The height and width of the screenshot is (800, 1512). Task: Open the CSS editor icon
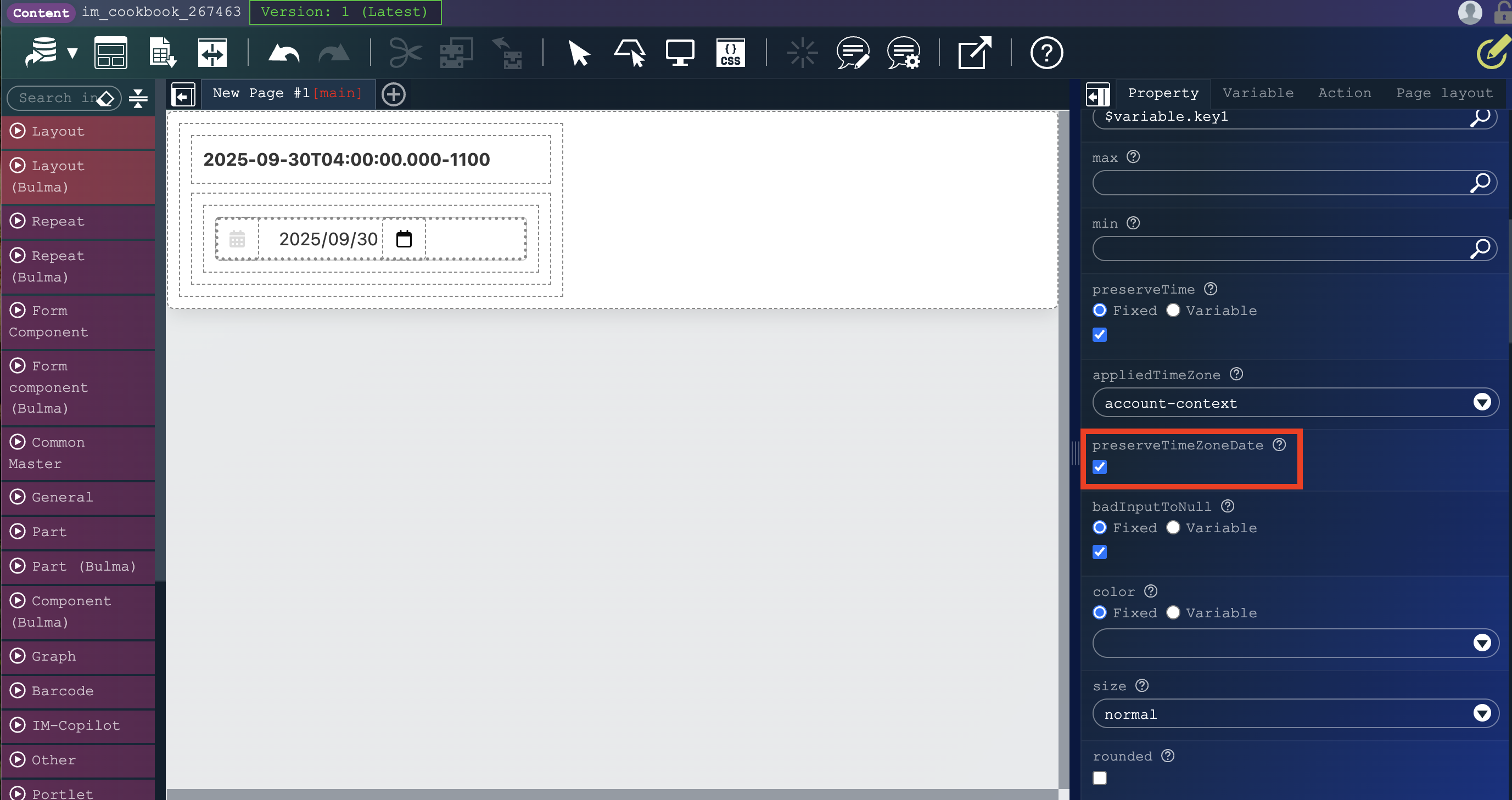tap(730, 53)
